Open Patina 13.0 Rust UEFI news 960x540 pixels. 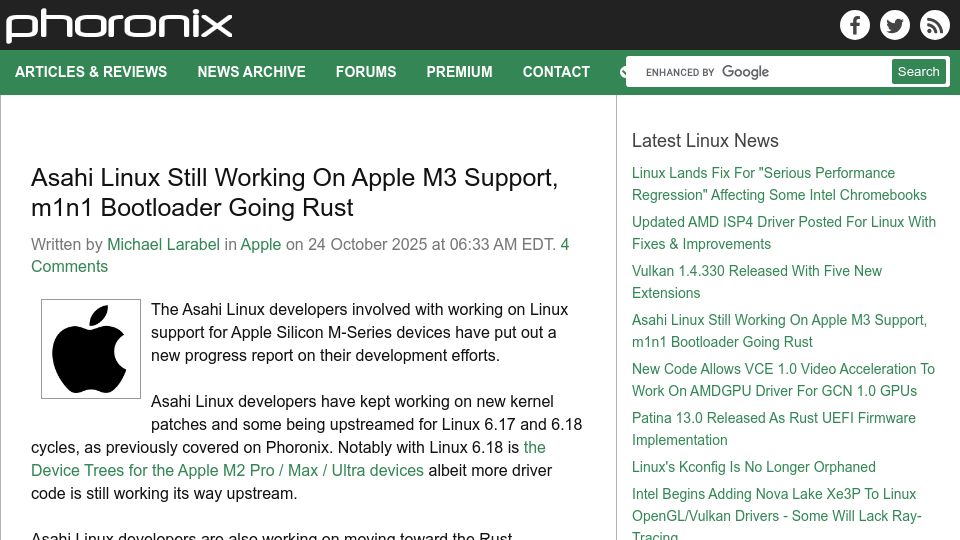(x=774, y=429)
